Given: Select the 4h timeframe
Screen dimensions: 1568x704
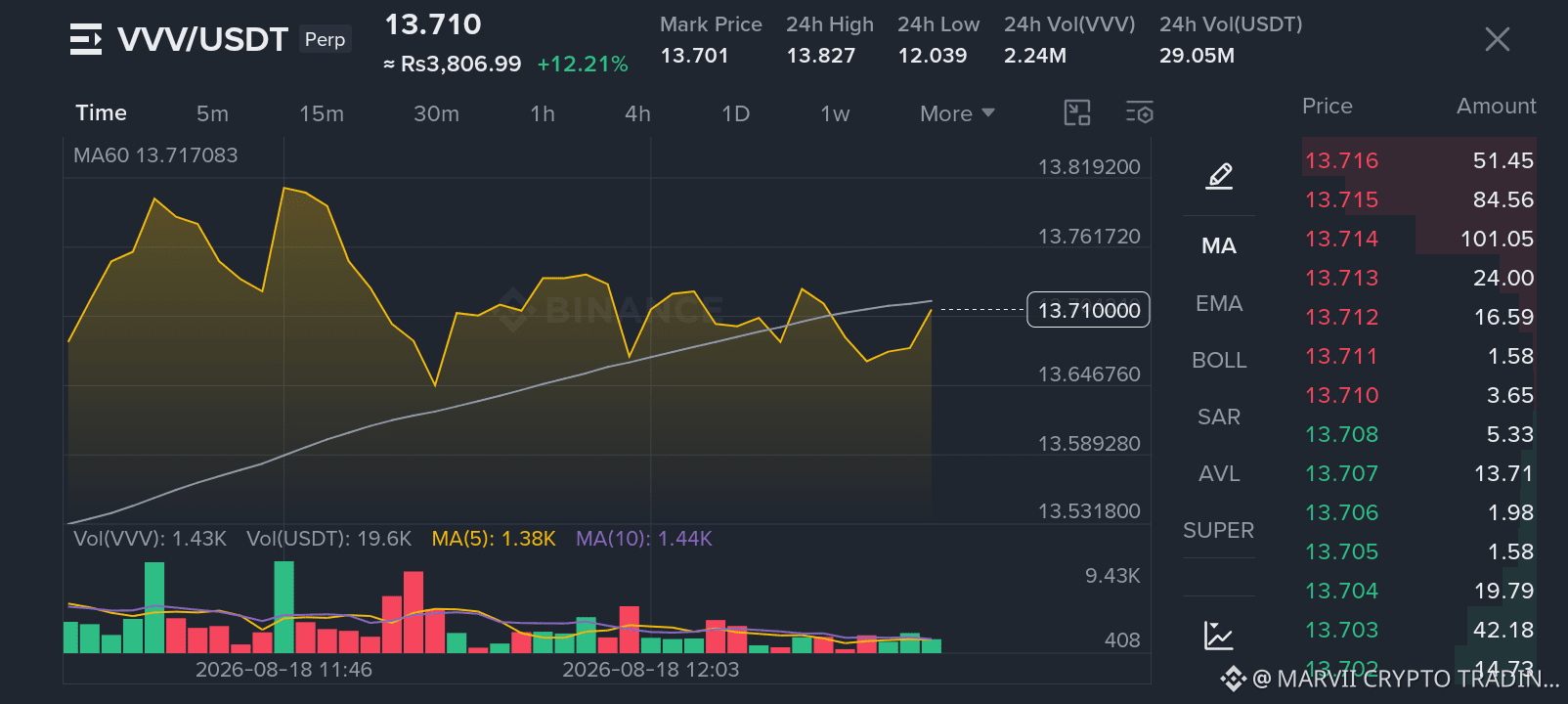Looking at the screenshot, I should (637, 113).
